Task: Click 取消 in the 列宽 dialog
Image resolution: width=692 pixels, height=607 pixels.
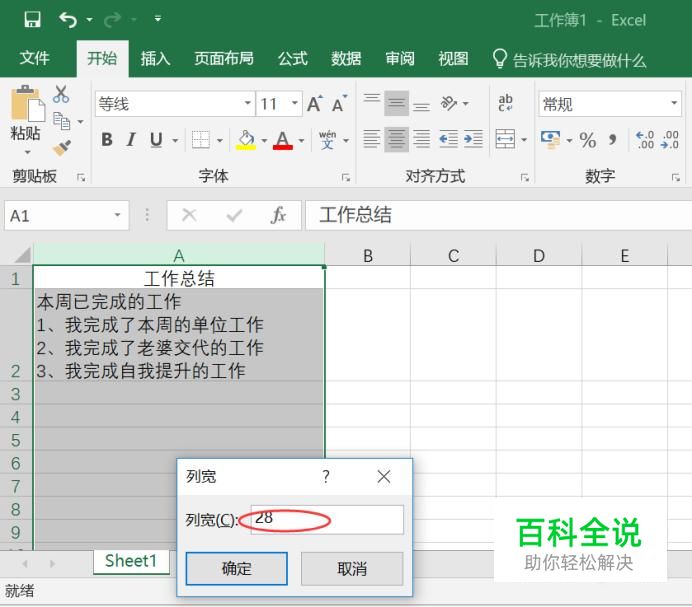Action: (352, 569)
